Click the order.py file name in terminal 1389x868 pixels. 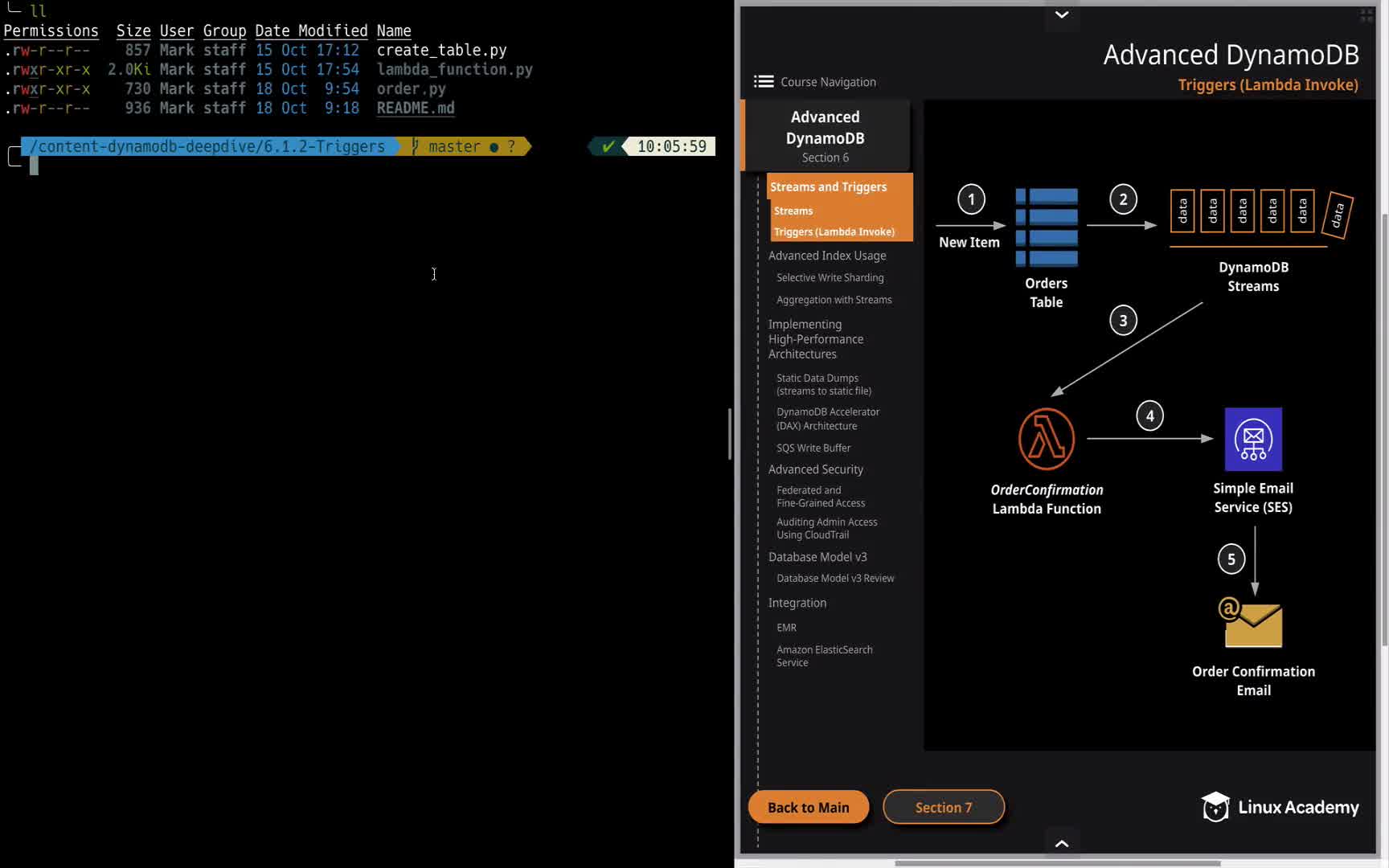click(x=412, y=88)
